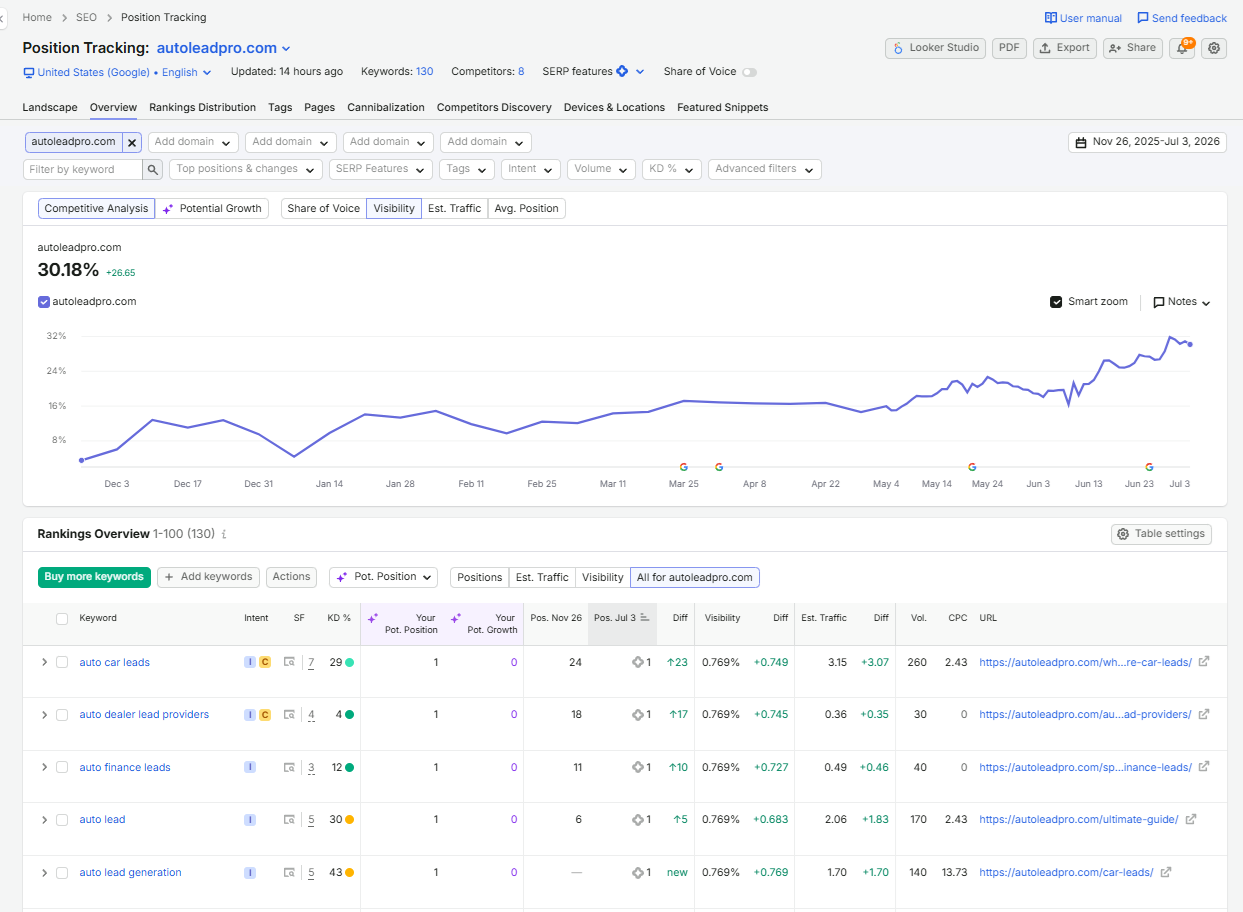1243x912 pixels.
Task: View SERP snapshot icon for auto lead
Action: [x=289, y=820]
